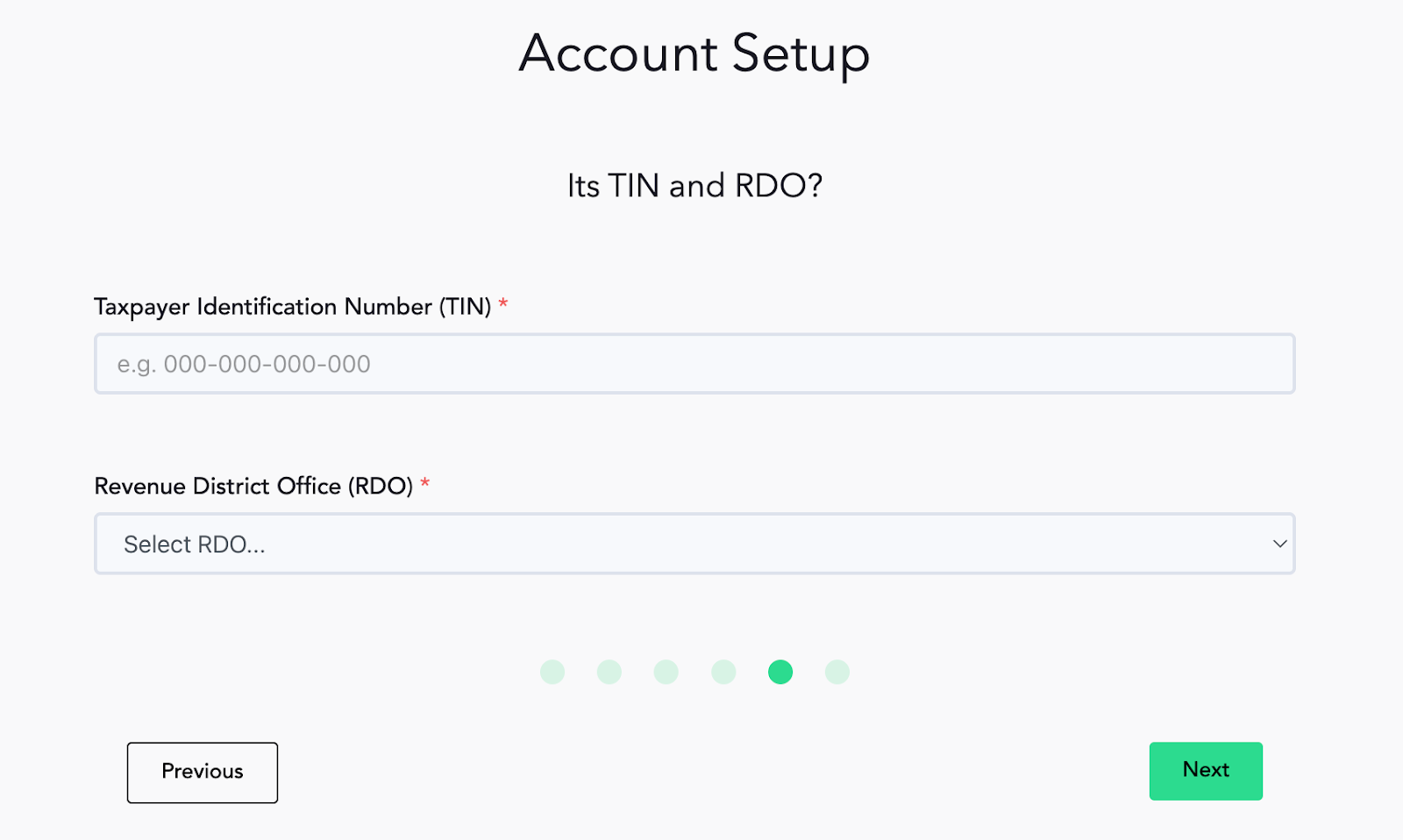Go back with the Previous button
This screenshot has height=840, width=1403.
[x=203, y=772]
